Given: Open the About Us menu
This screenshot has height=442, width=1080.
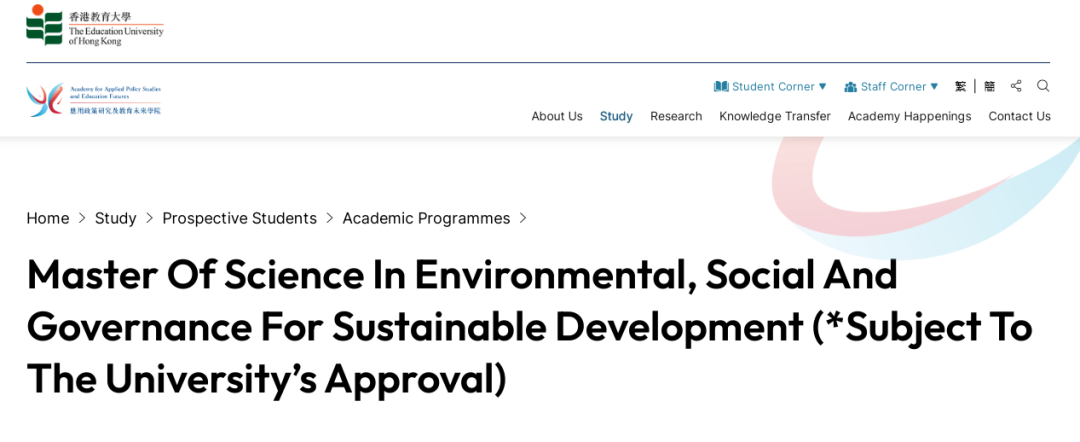Looking at the screenshot, I should (557, 116).
